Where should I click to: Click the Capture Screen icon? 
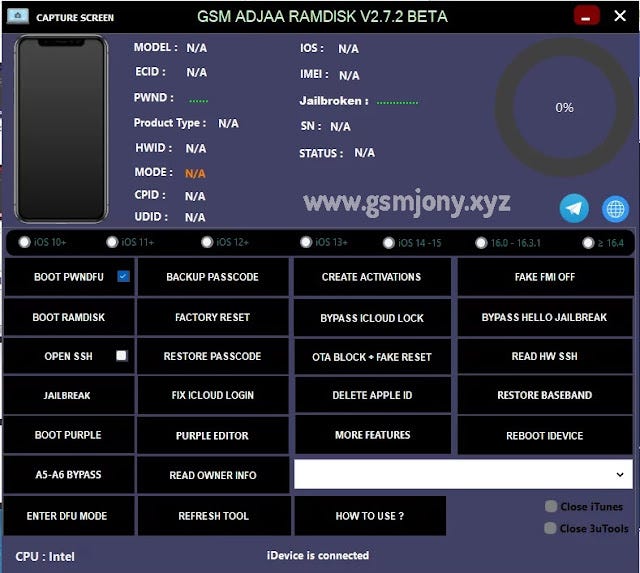pos(18,16)
